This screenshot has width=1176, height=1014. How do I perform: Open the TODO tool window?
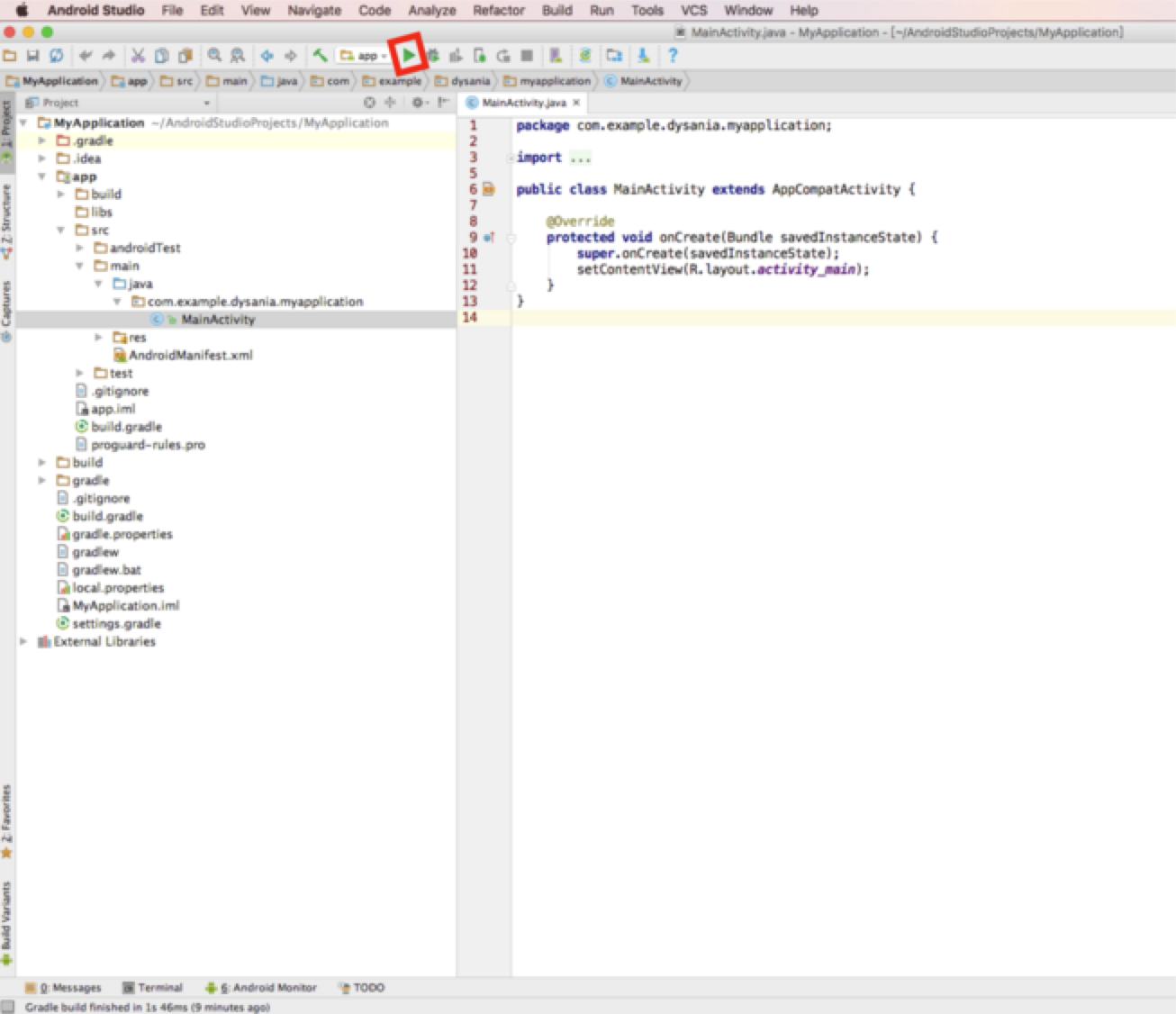tap(361, 988)
